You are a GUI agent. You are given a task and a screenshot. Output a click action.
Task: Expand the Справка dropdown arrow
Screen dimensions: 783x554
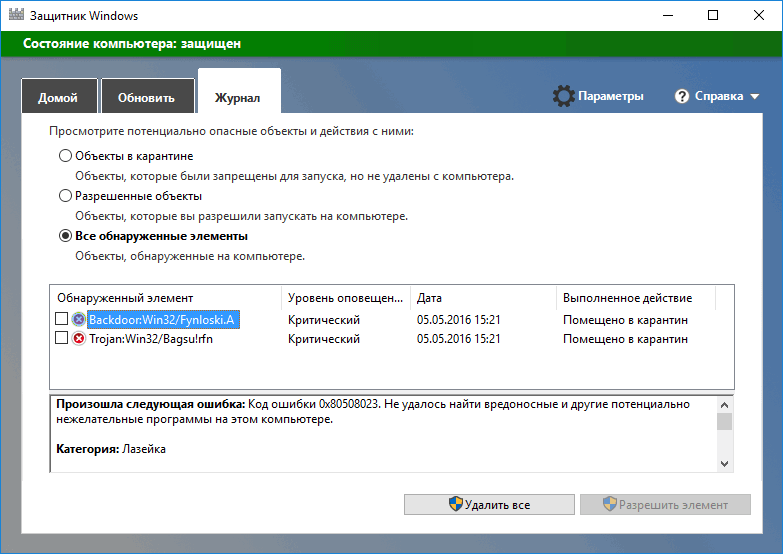point(755,96)
